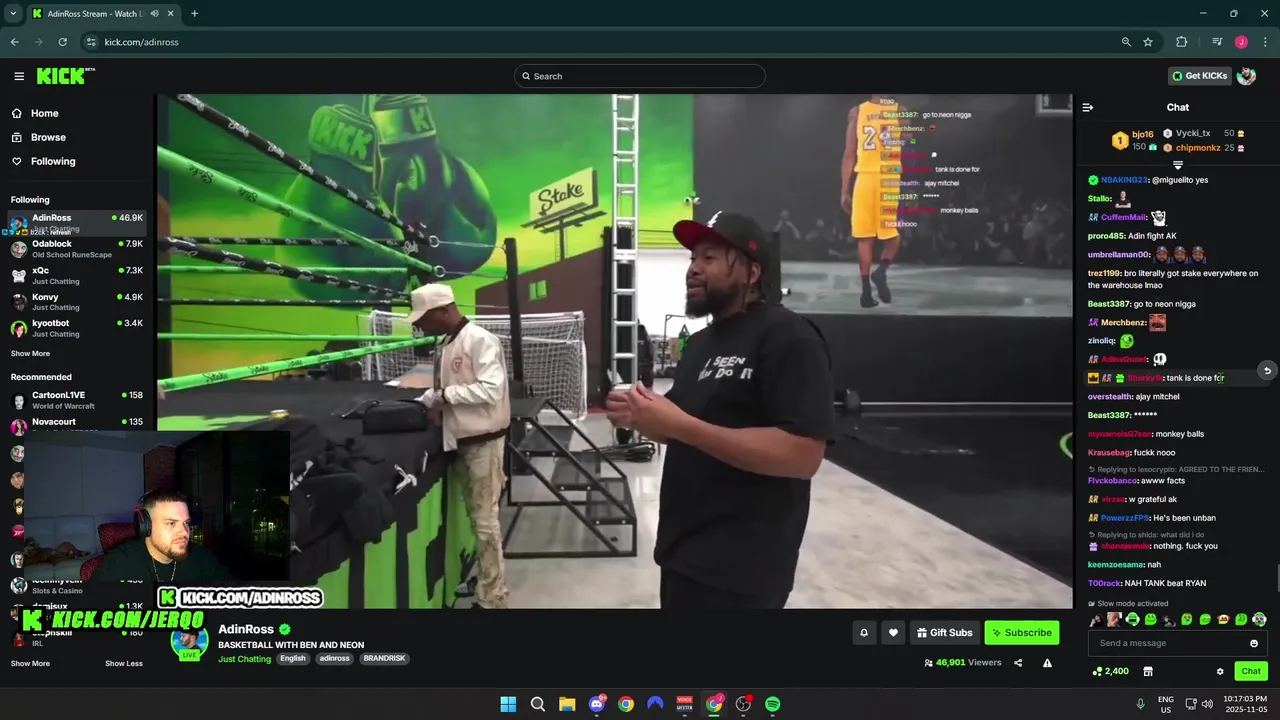The image size is (1280, 720).
Task: Share the stream using share icon
Action: [x=1018, y=662]
